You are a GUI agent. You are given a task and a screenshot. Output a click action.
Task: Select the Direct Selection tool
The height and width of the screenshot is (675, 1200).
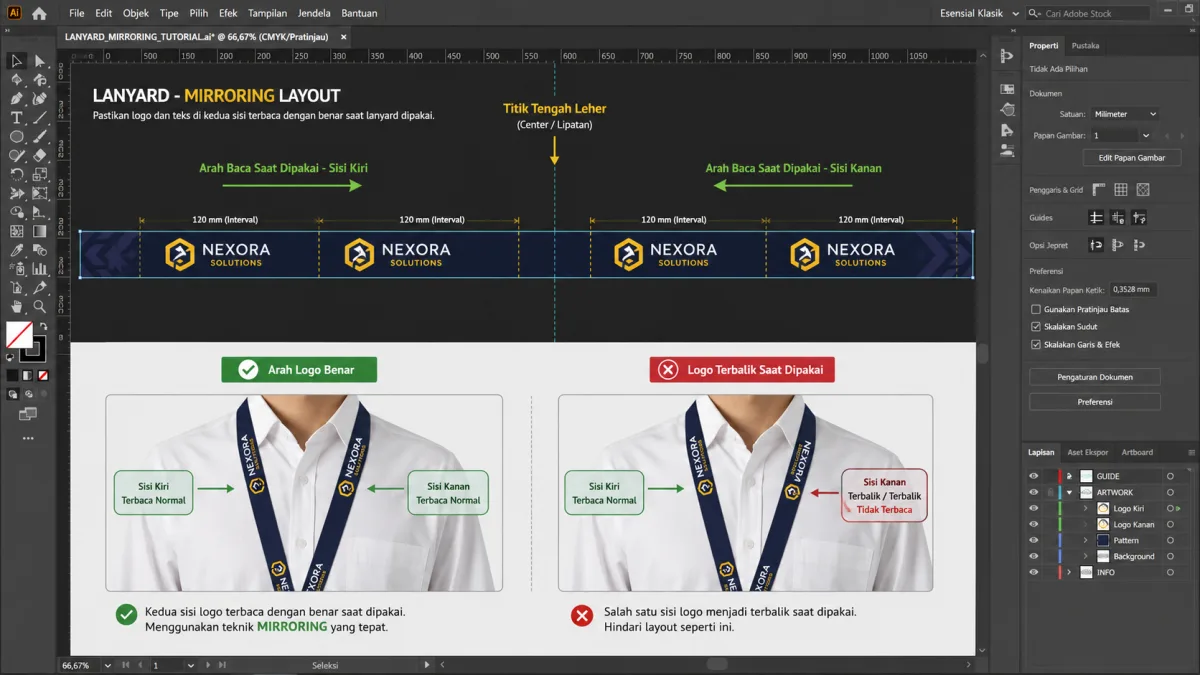tap(40, 61)
